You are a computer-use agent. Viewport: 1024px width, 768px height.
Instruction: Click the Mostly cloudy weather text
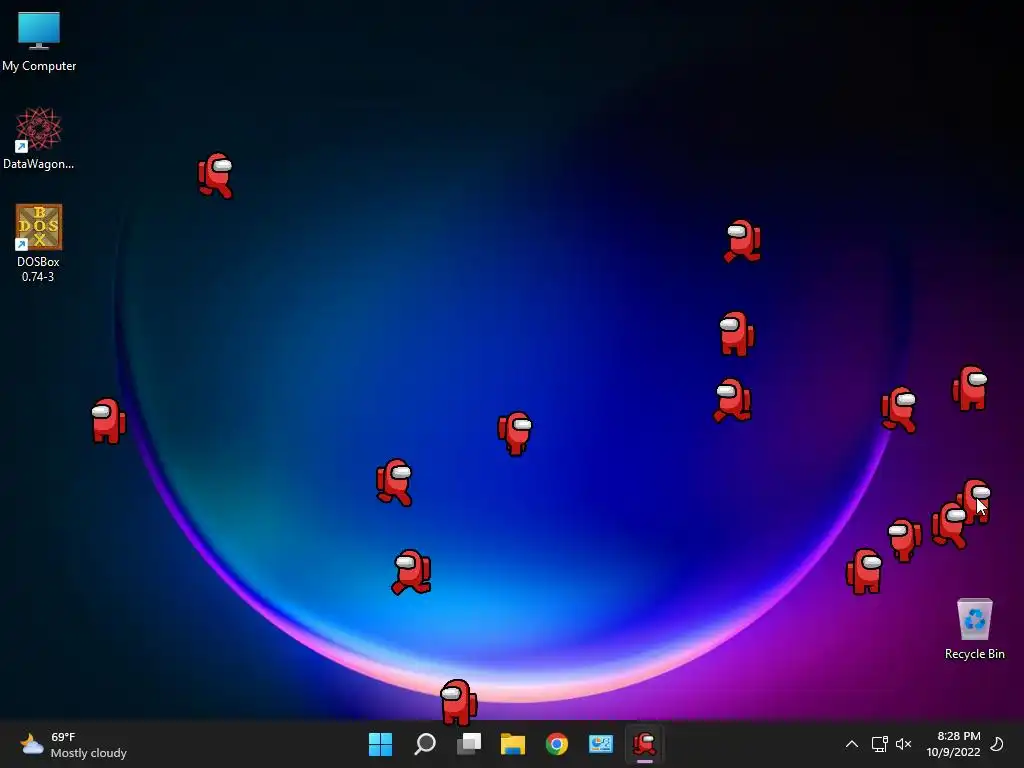coord(89,753)
